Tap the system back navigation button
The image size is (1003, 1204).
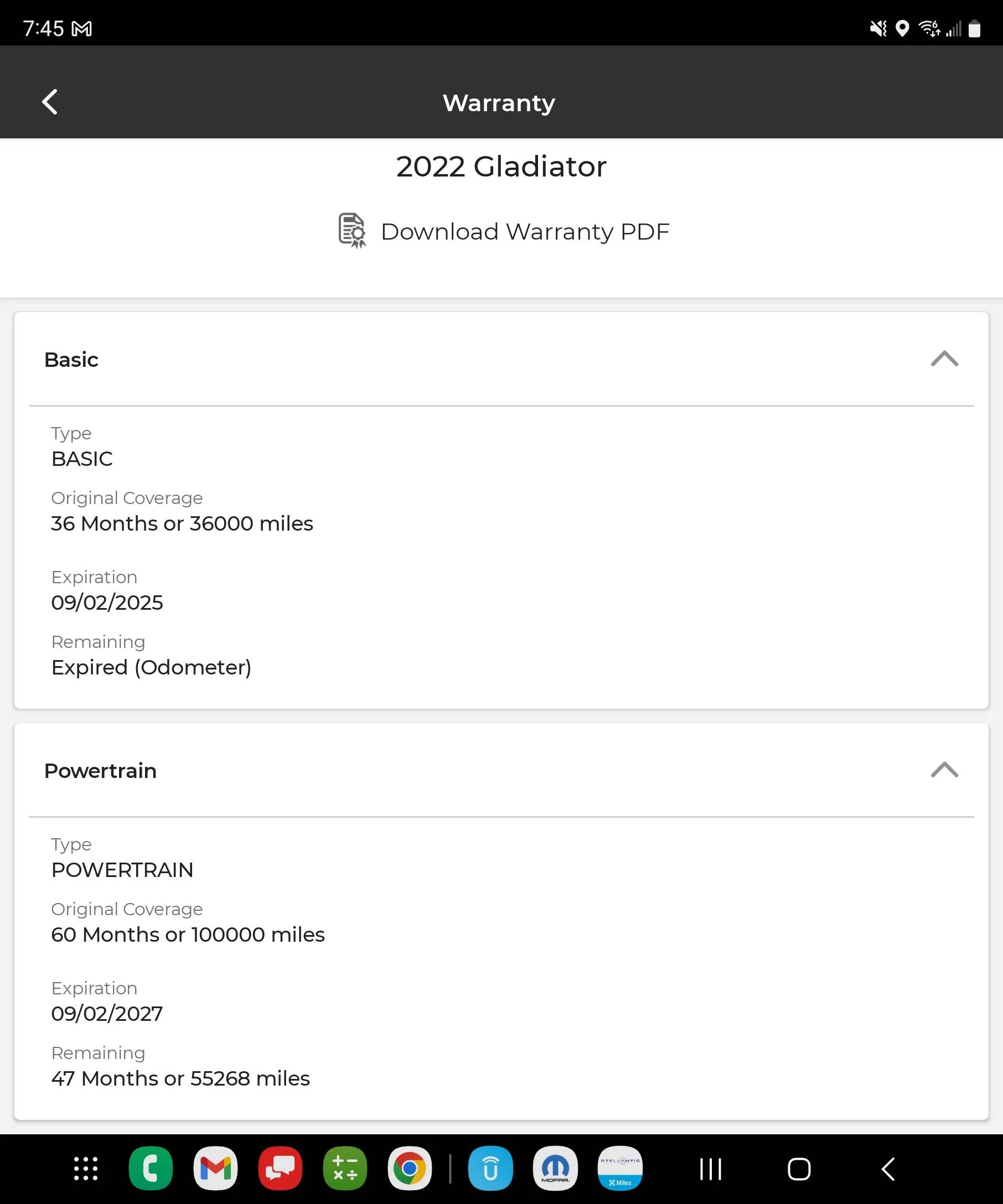[888, 1169]
